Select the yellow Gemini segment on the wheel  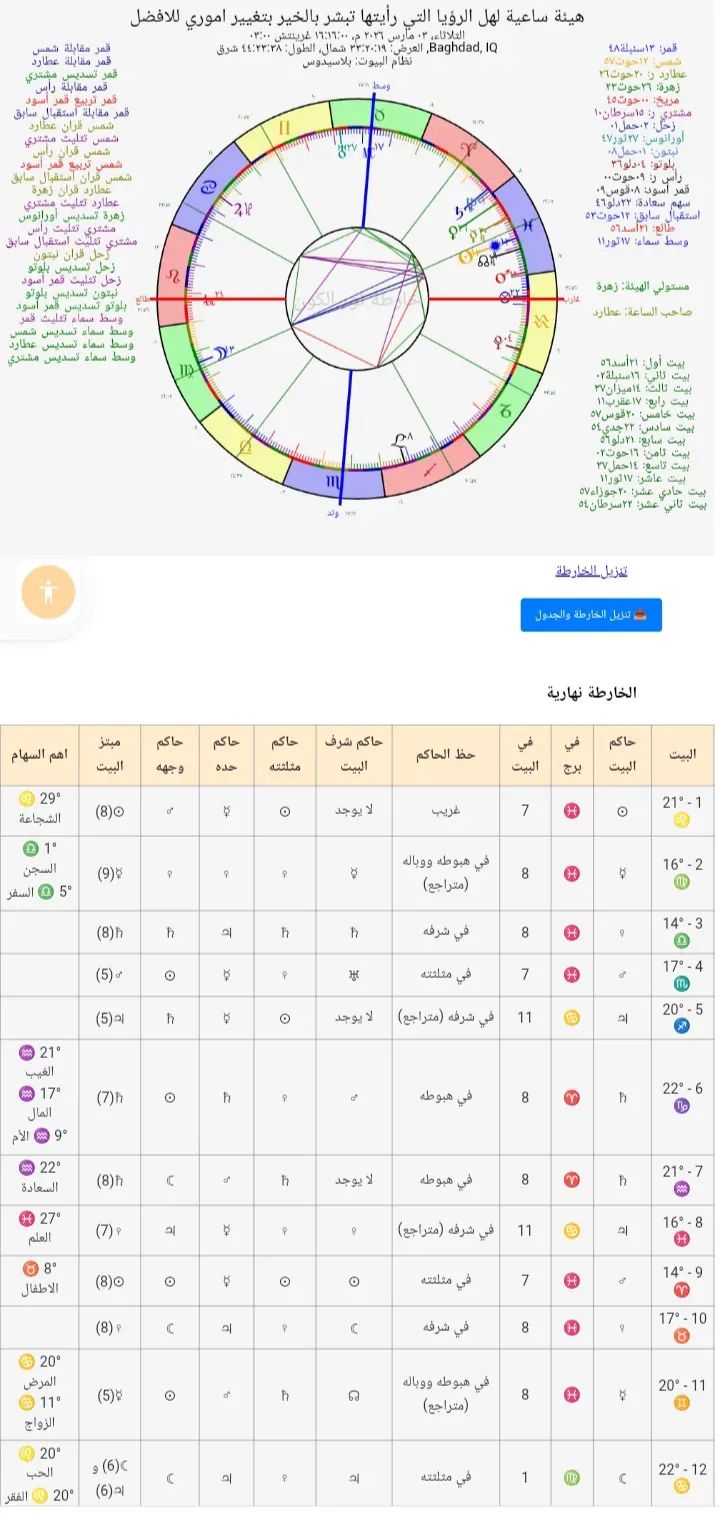pyautogui.click(x=285, y=128)
